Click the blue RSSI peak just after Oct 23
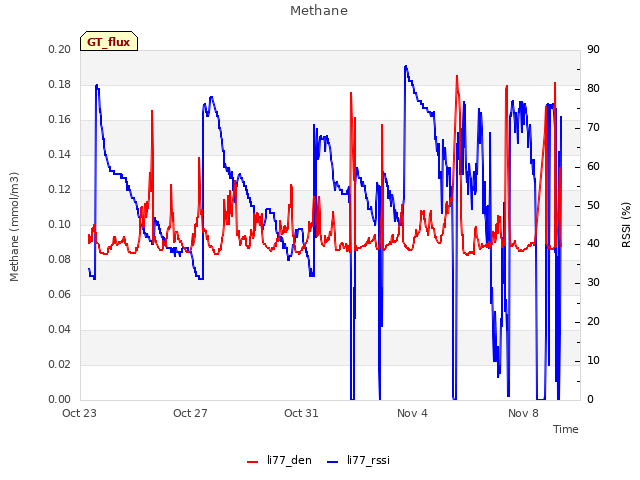 click(x=97, y=85)
